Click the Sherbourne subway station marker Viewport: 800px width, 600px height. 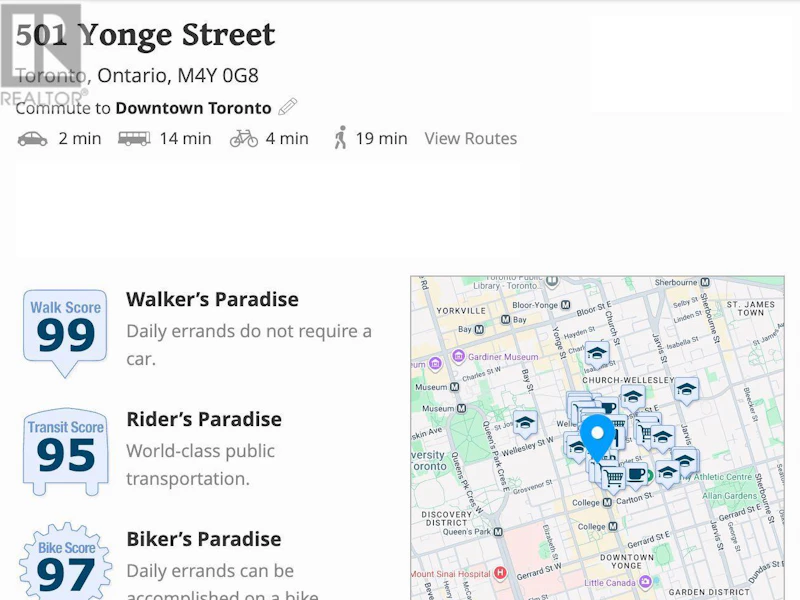705,282
